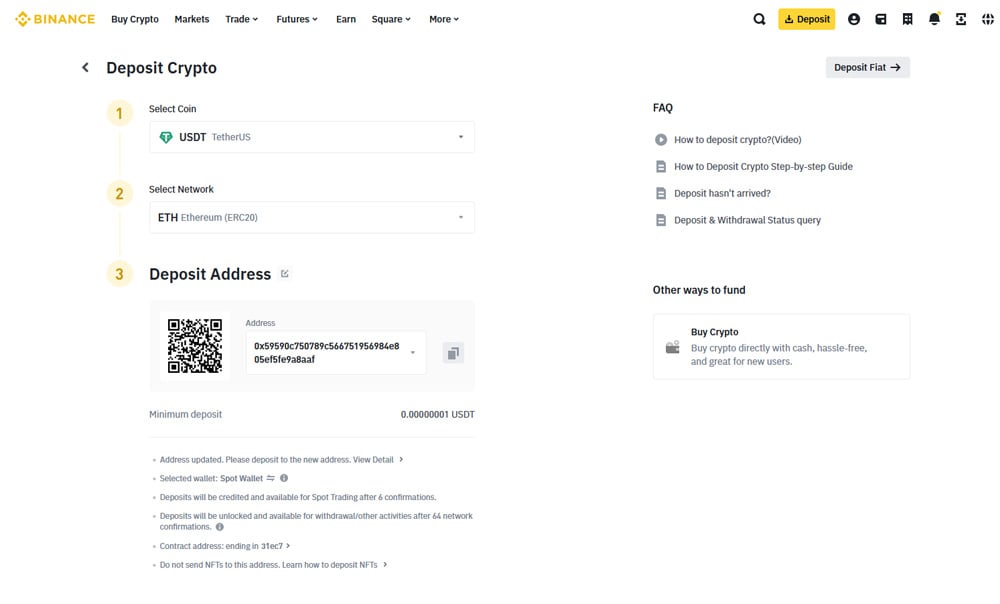The width and height of the screenshot is (1000, 604).
Task: Switch wallet using the Spot Wallet swap icon
Action: pos(271,478)
